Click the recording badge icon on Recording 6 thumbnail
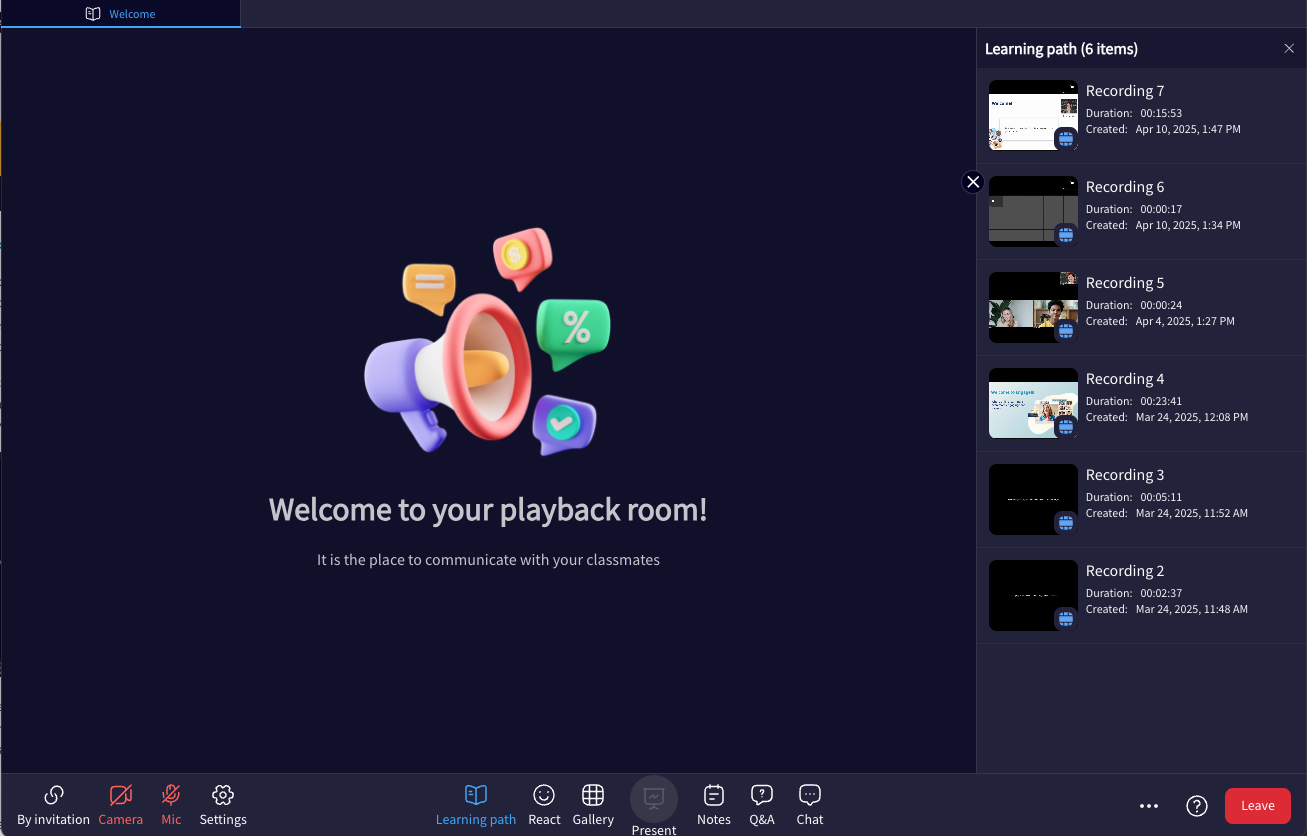Viewport: 1307px width, 836px height. [x=1066, y=235]
